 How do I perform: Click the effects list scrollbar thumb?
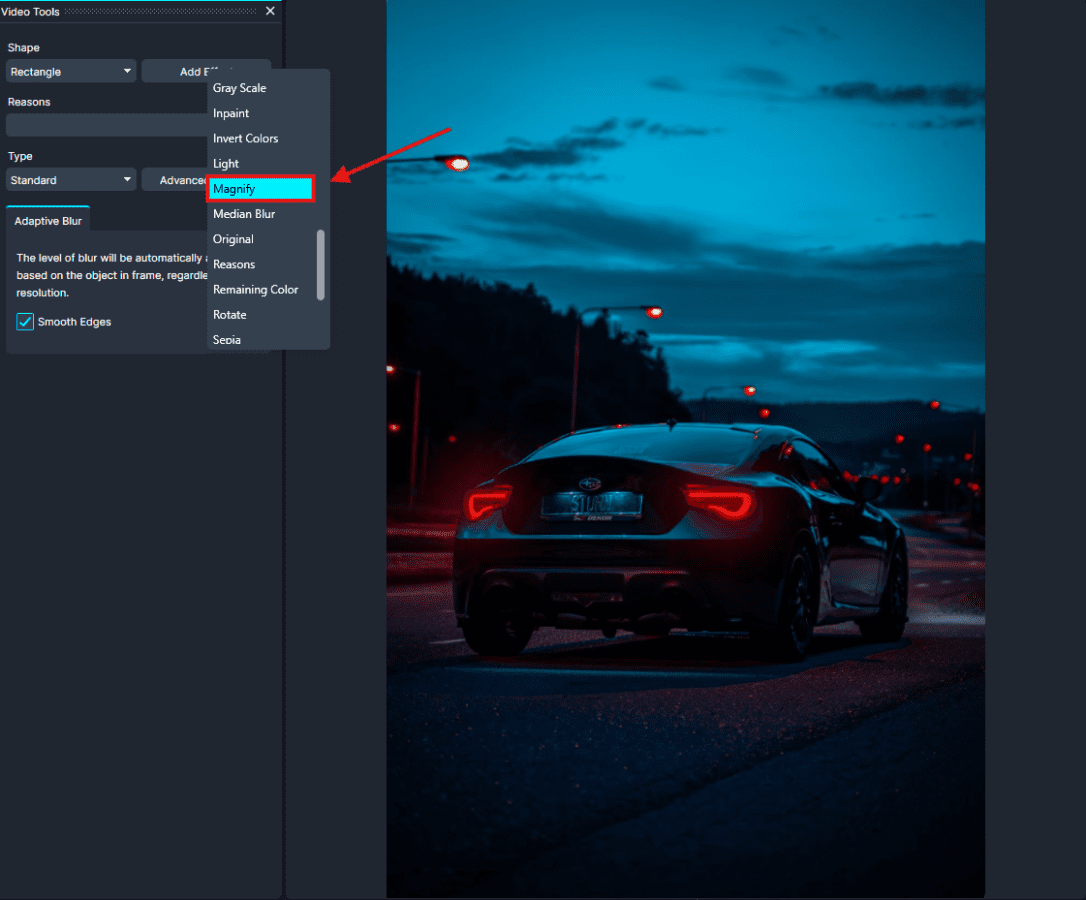[321, 264]
